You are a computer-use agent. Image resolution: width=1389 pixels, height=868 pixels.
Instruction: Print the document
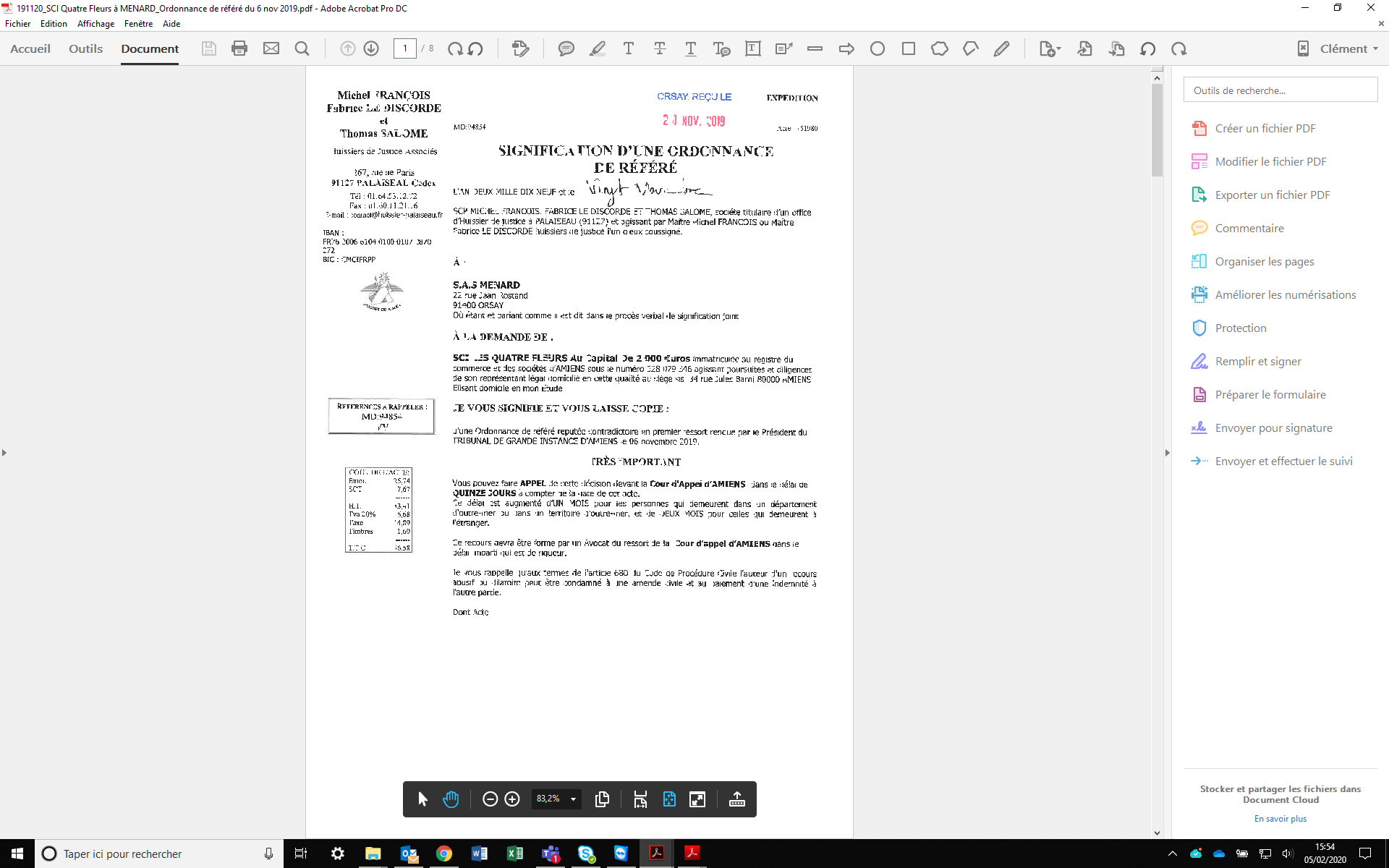coord(239,48)
